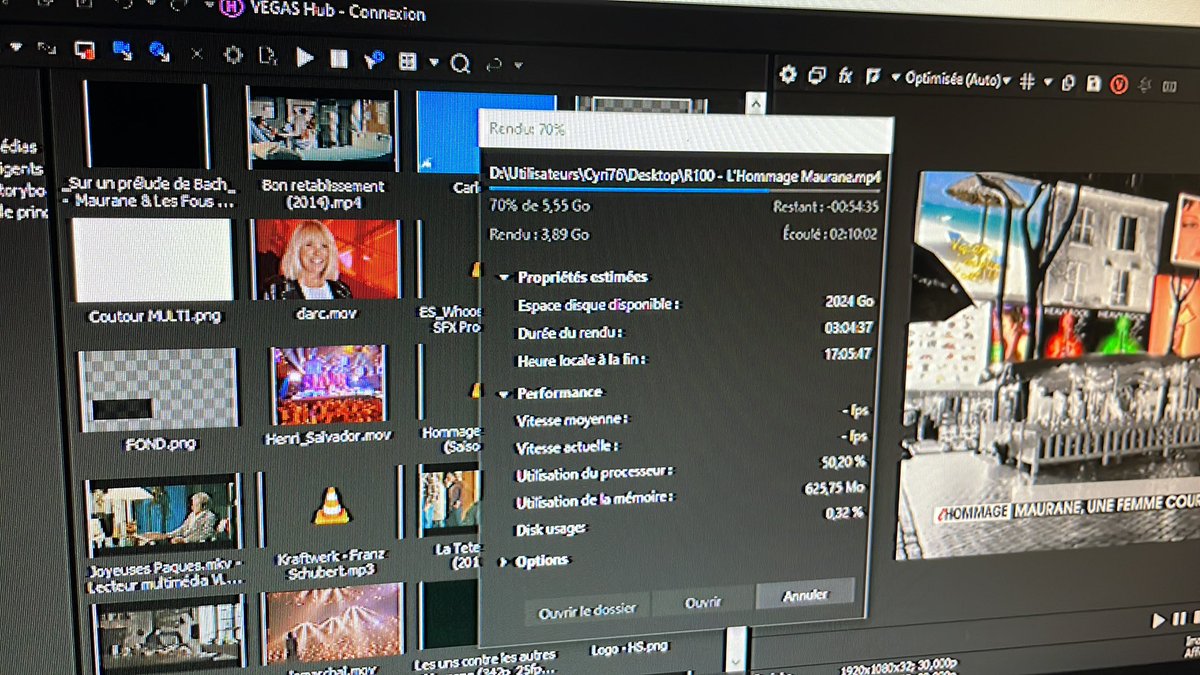
Task: Open the Optimisée (Auto) preview quality dropdown
Action: point(958,80)
